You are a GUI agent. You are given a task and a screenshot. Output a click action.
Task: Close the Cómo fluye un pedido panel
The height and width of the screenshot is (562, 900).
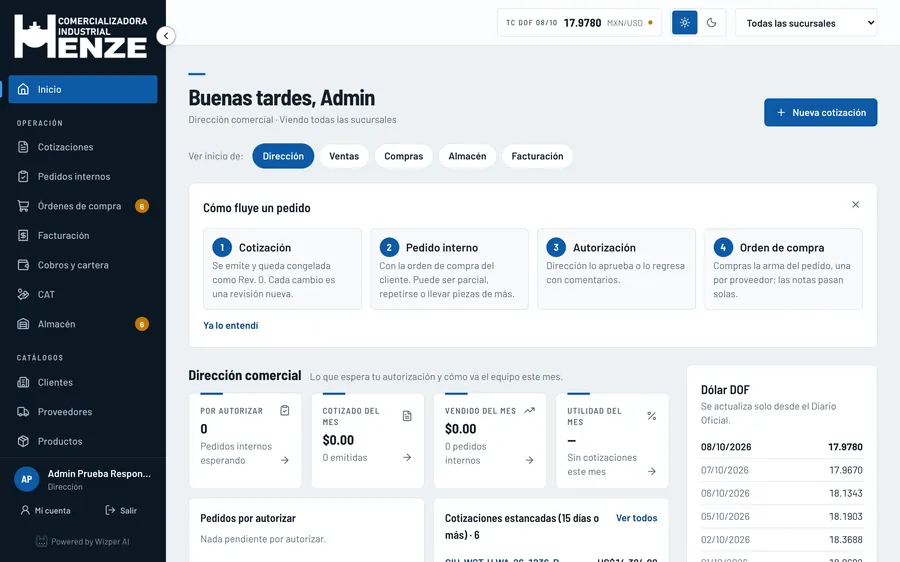(855, 204)
